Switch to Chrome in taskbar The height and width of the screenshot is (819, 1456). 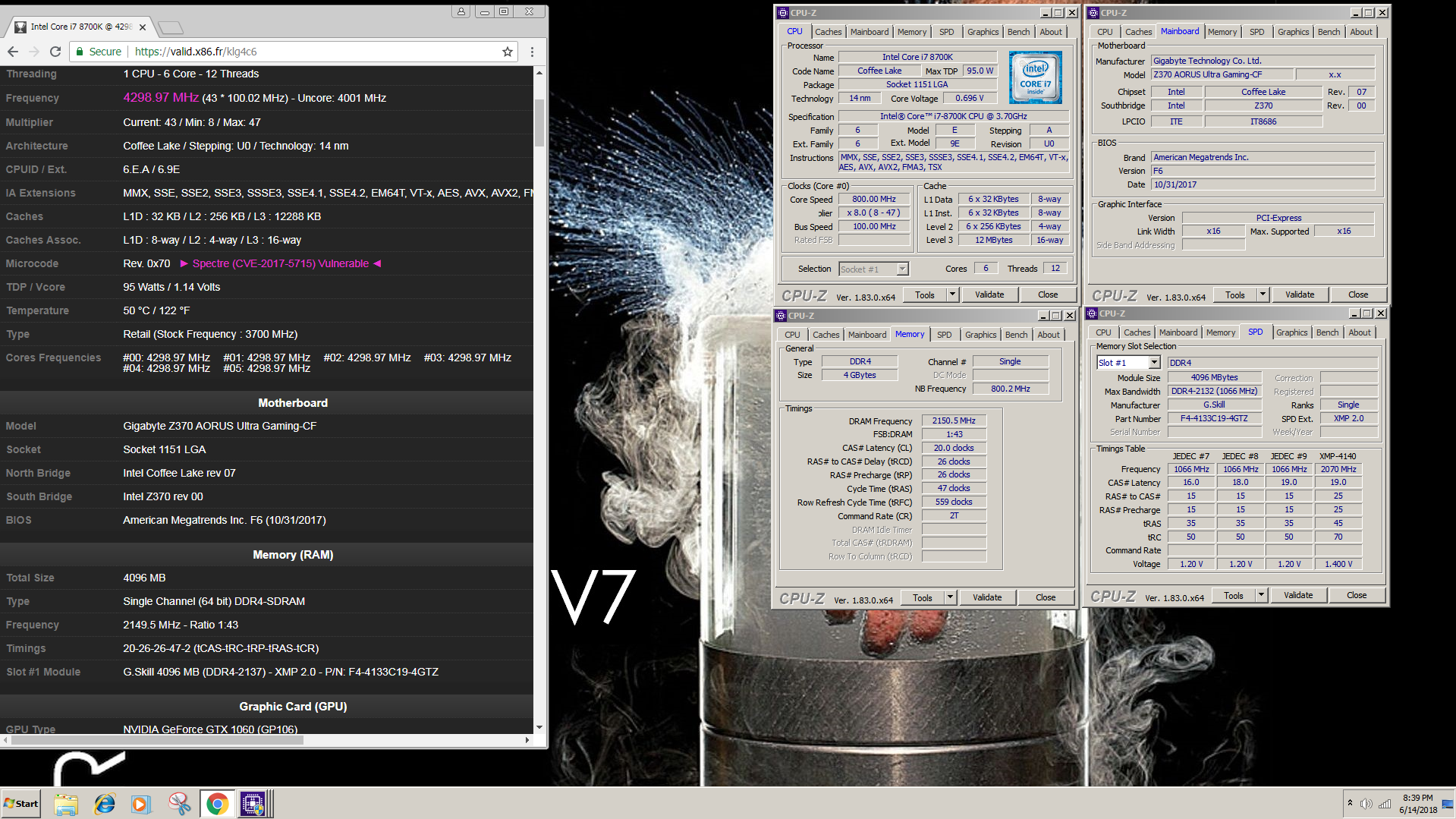[x=217, y=804]
